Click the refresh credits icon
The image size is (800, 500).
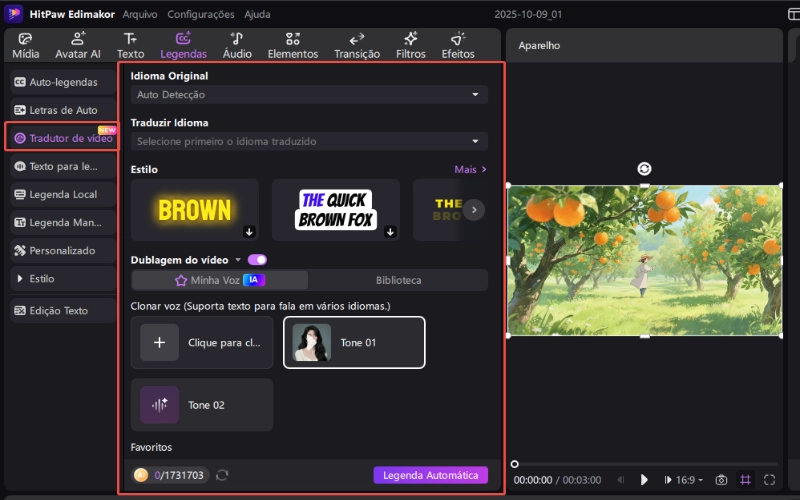pos(222,475)
